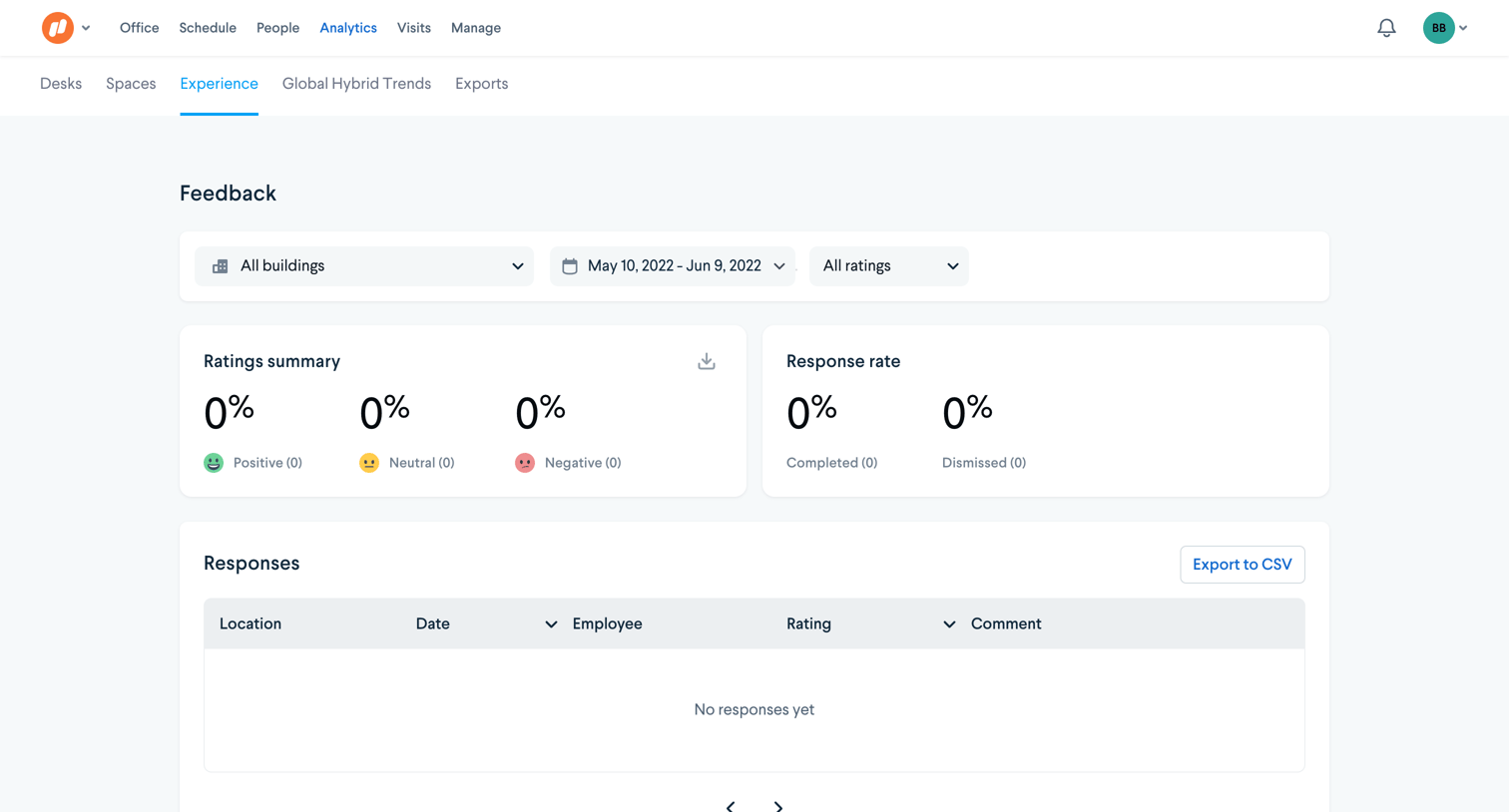Click the Comment column header
1509x812 pixels.
[1006, 623]
